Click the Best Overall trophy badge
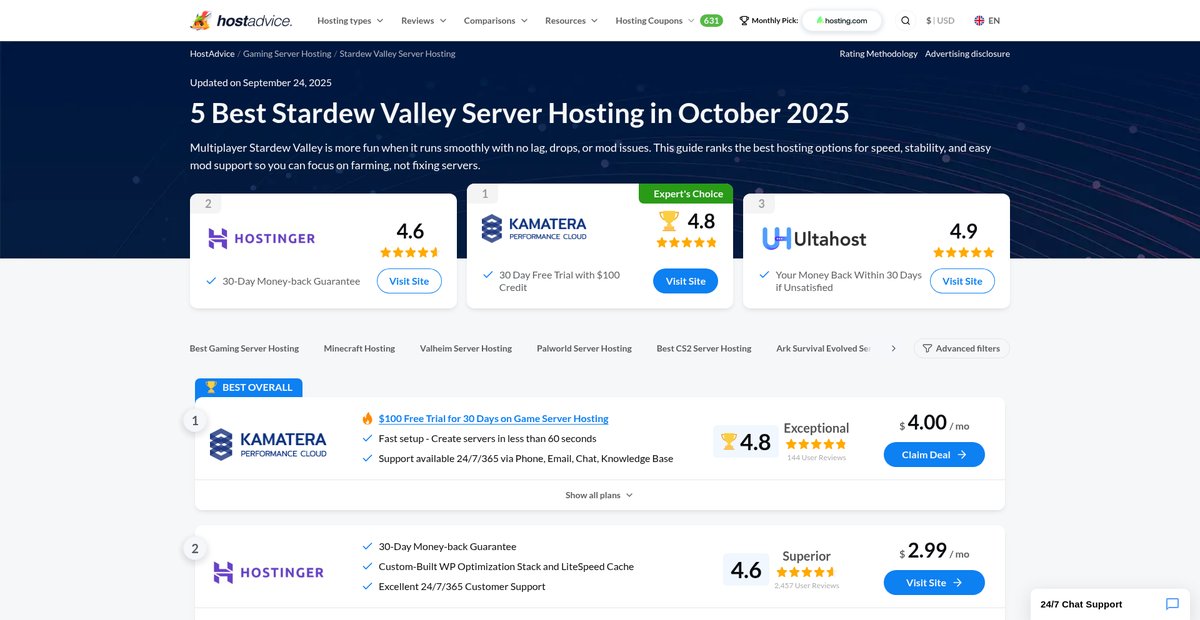The width and height of the screenshot is (1200, 620). coord(249,387)
